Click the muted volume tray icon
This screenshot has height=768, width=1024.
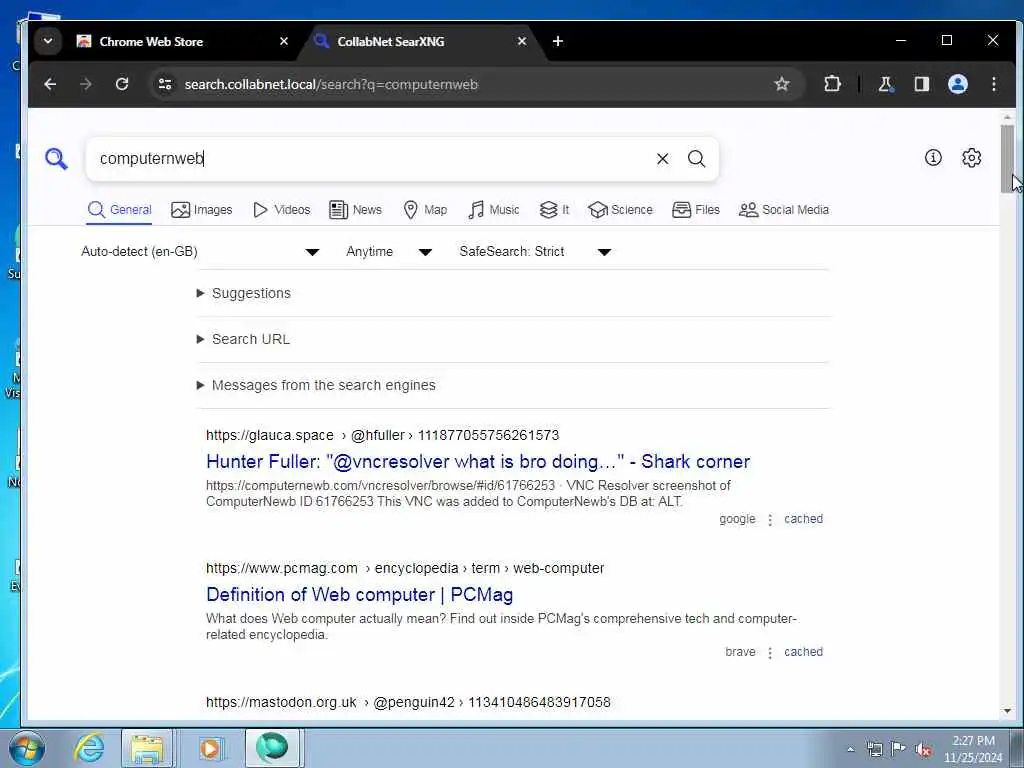[923, 749]
